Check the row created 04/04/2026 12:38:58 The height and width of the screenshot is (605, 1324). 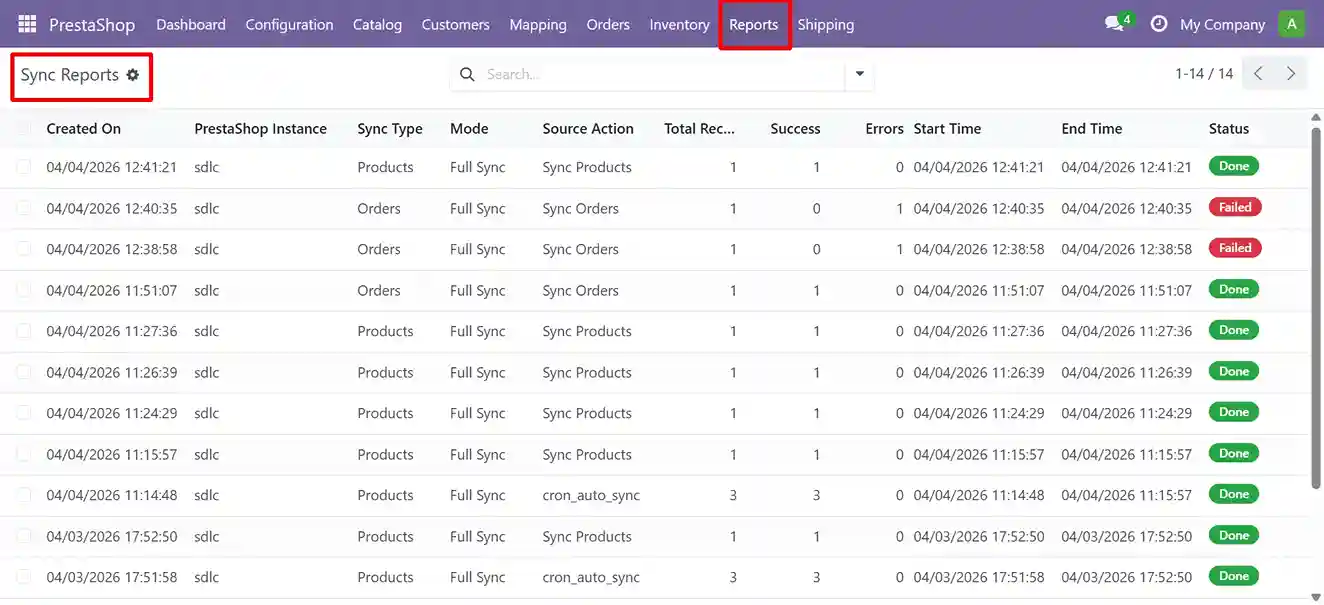pyautogui.click(x=23, y=249)
